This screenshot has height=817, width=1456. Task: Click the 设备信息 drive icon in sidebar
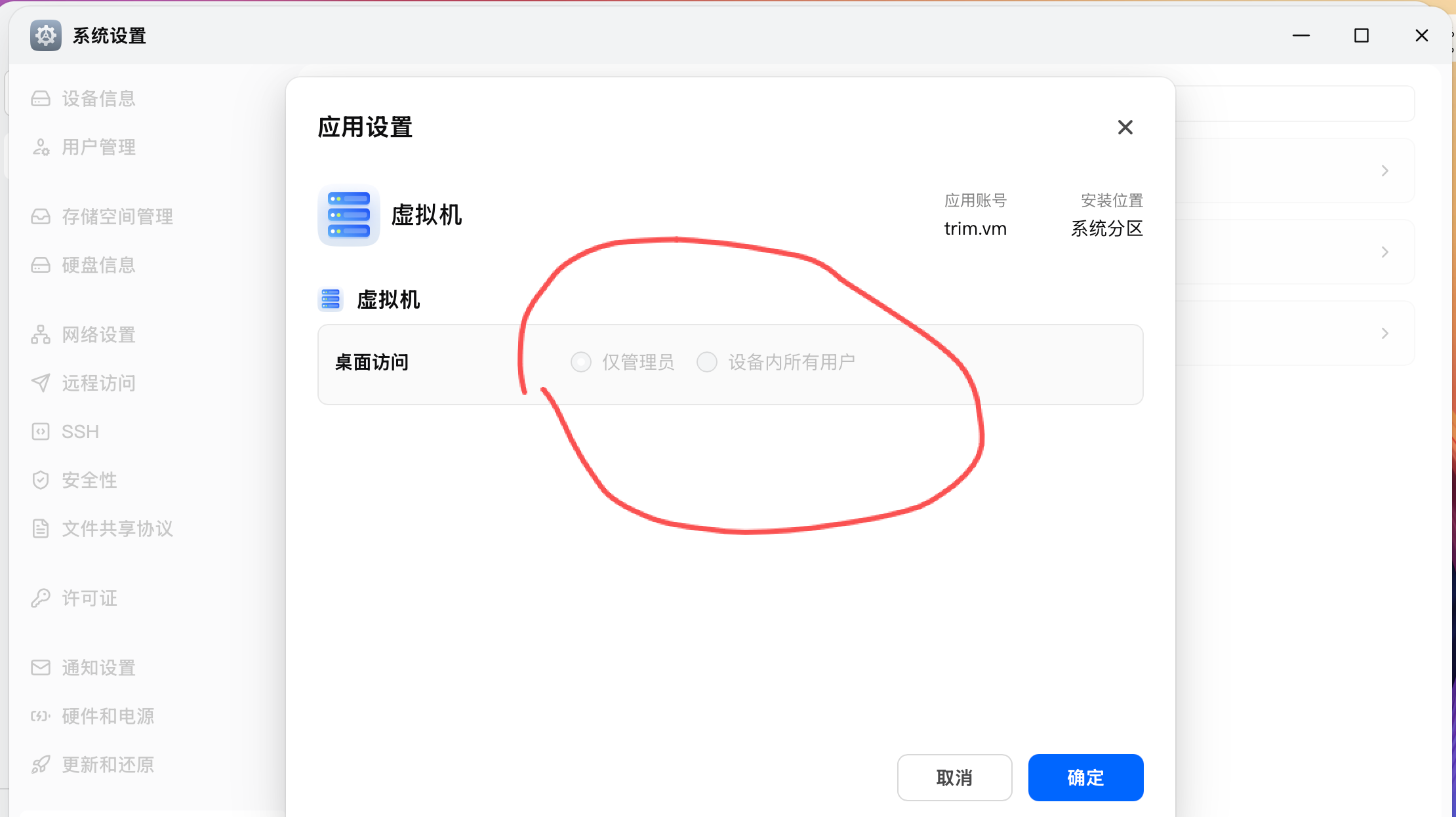(41, 99)
